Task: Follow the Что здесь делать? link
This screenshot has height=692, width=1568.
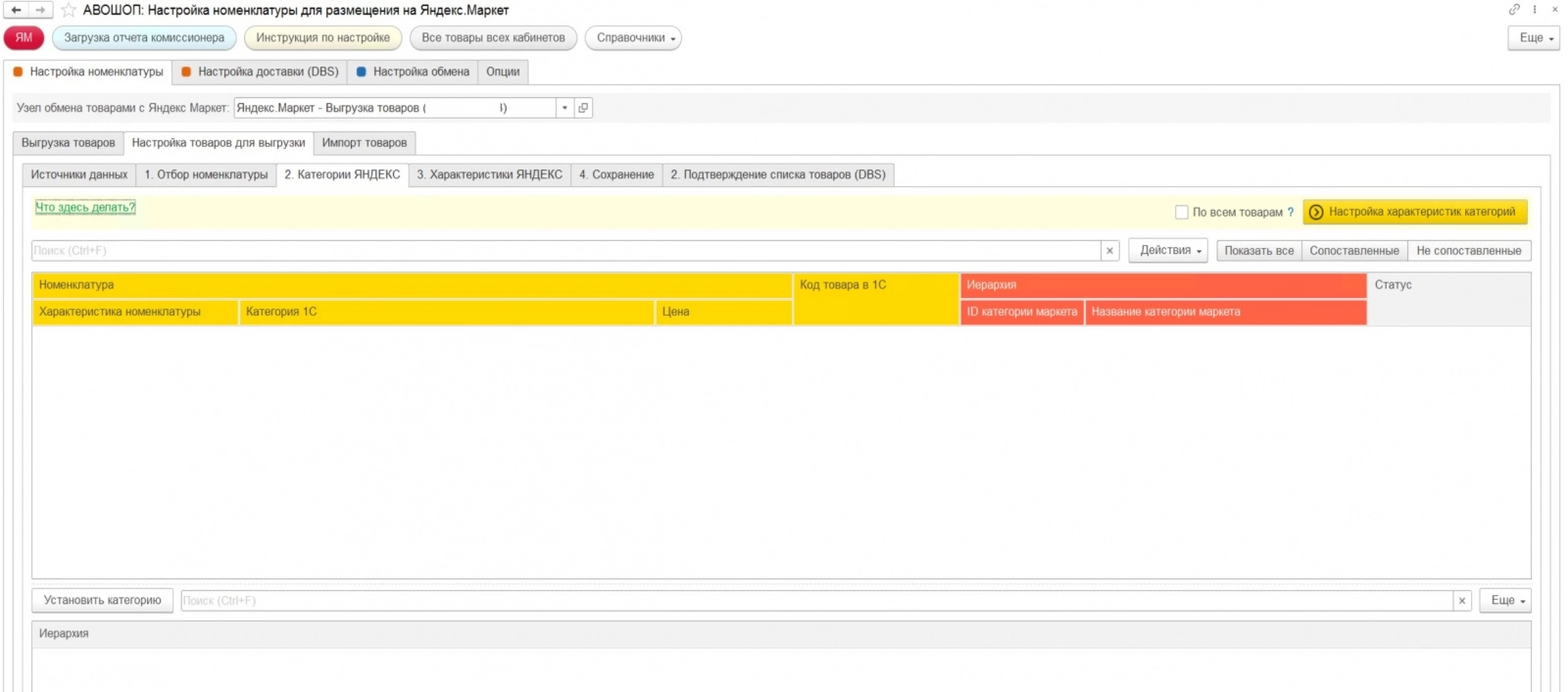Action: pos(85,208)
